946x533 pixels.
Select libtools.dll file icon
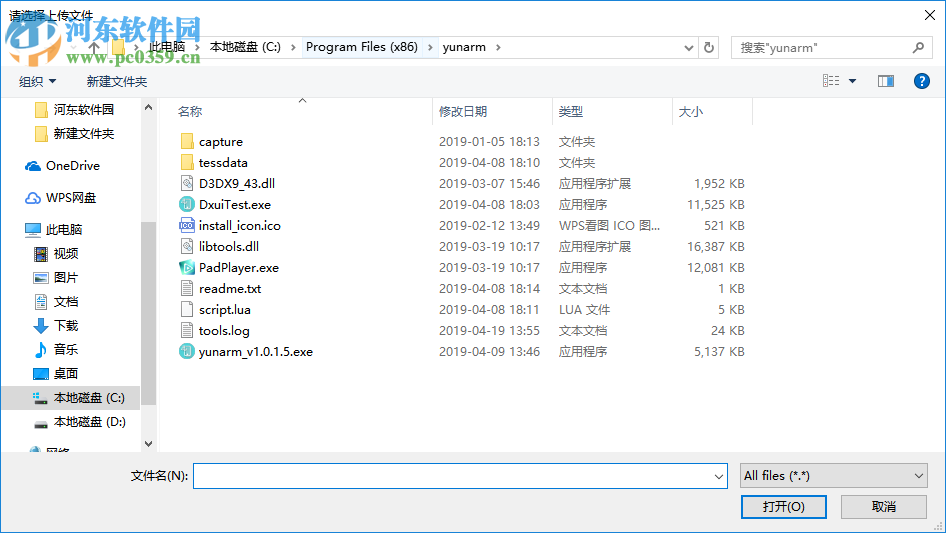click(187, 246)
